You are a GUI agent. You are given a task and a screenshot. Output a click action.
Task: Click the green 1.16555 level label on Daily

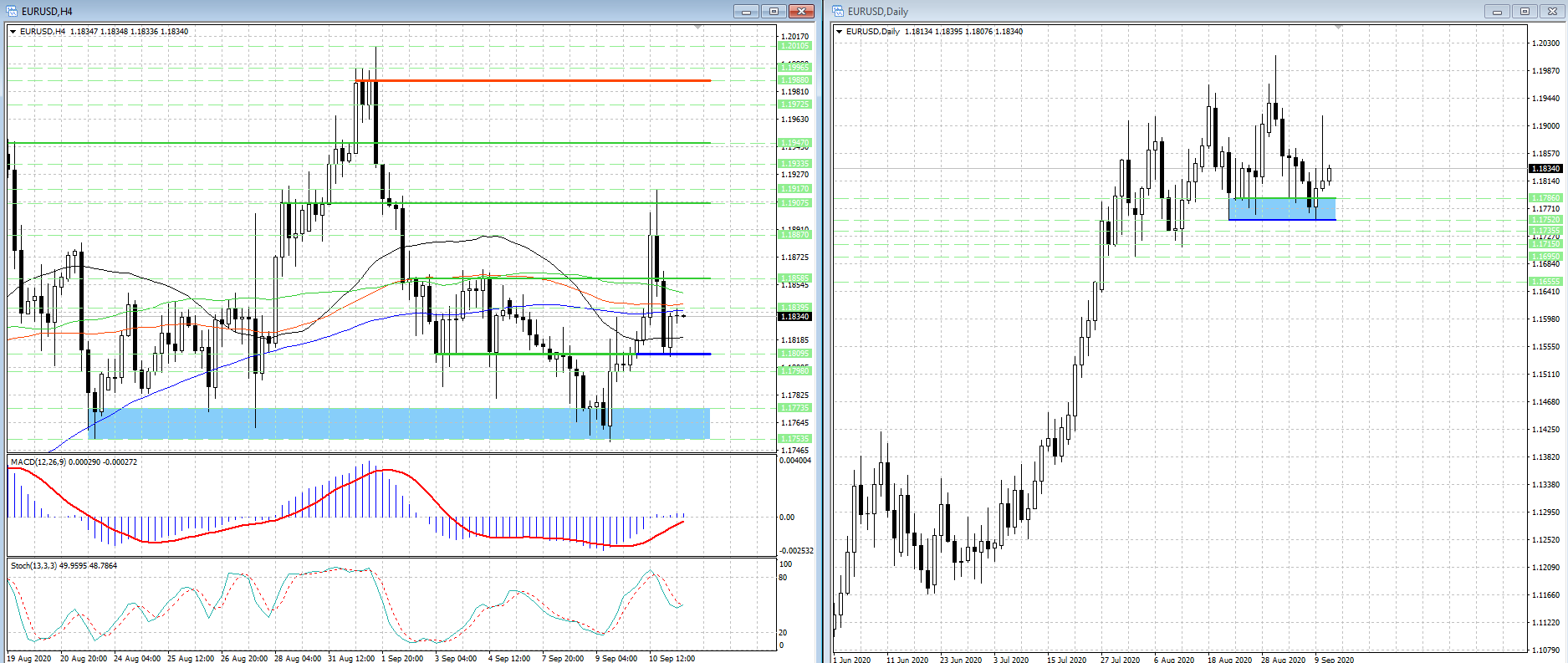point(1546,282)
